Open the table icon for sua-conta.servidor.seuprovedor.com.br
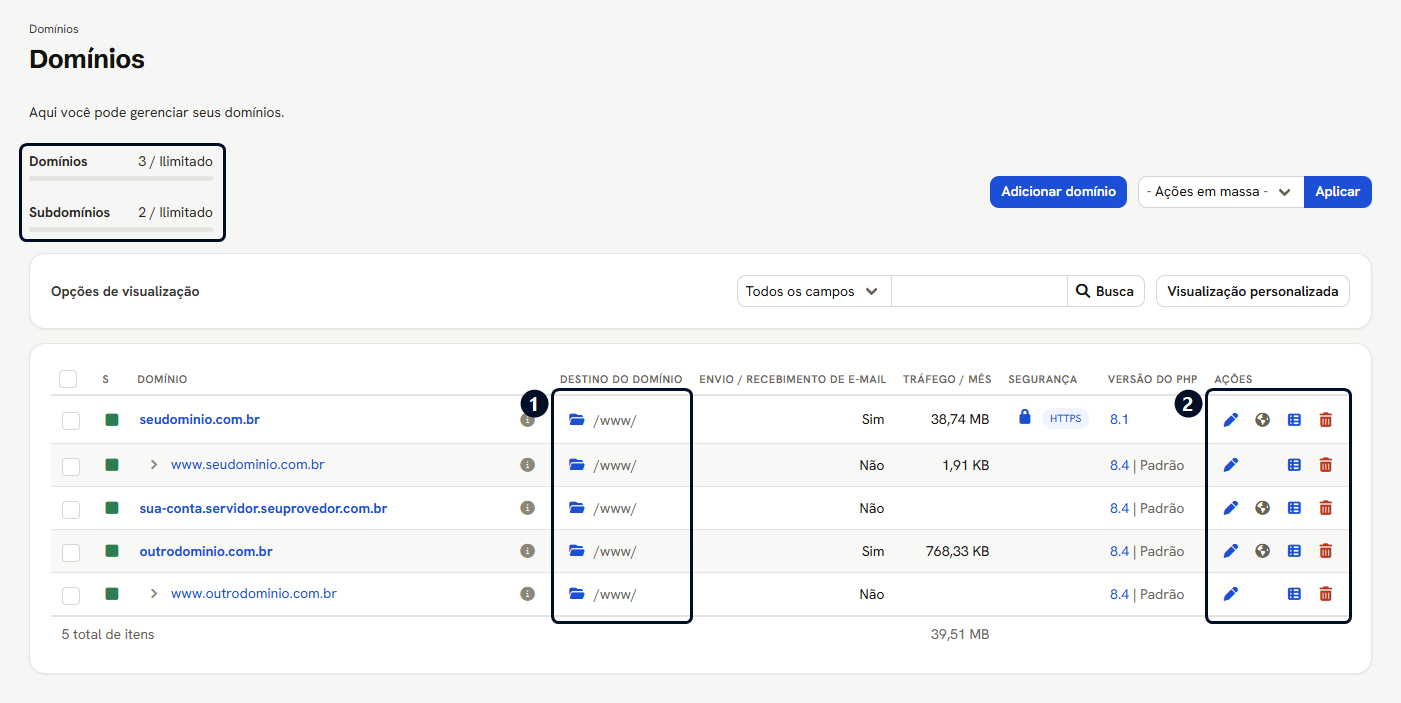Image resolution: width=1401 pixels, height=703 pixels. 1294,508
